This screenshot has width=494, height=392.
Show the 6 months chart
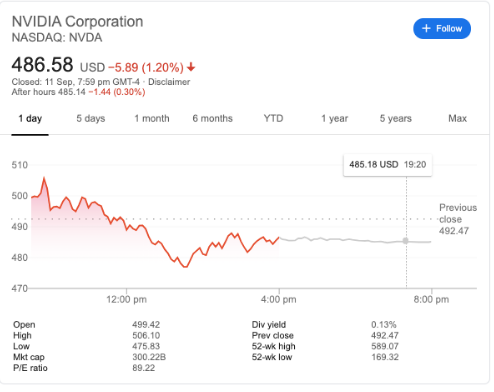tap(213, 119)
